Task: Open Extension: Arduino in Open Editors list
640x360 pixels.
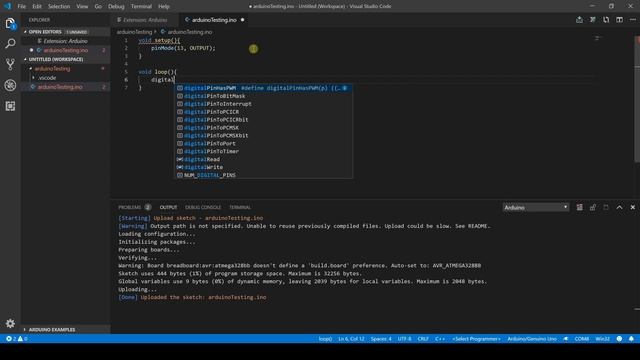Action: (x=65, y=41)
